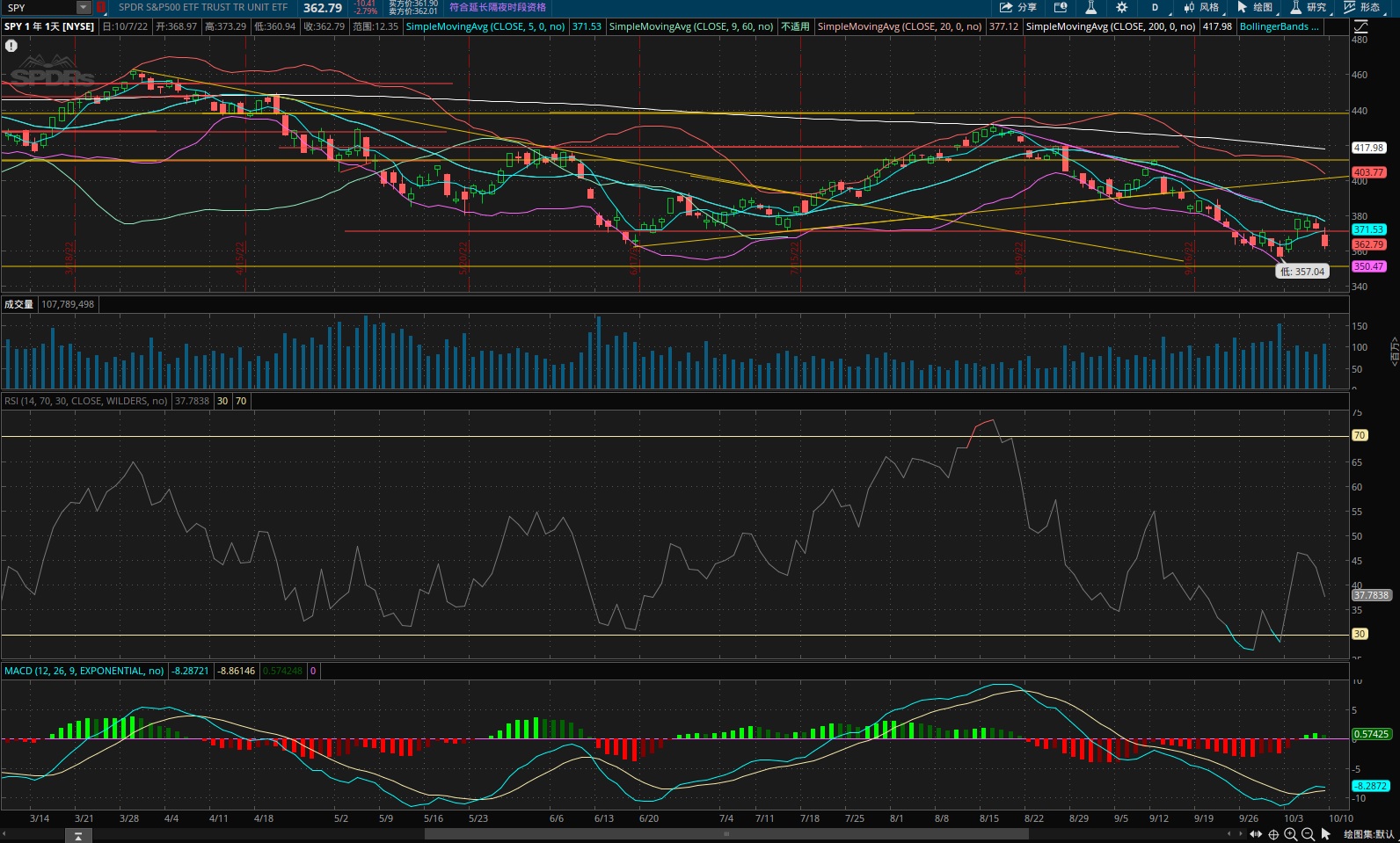Open chart settings gear icon
Image resolution: width=1400 pixels, height=843 pixels.
(1121, 7)
